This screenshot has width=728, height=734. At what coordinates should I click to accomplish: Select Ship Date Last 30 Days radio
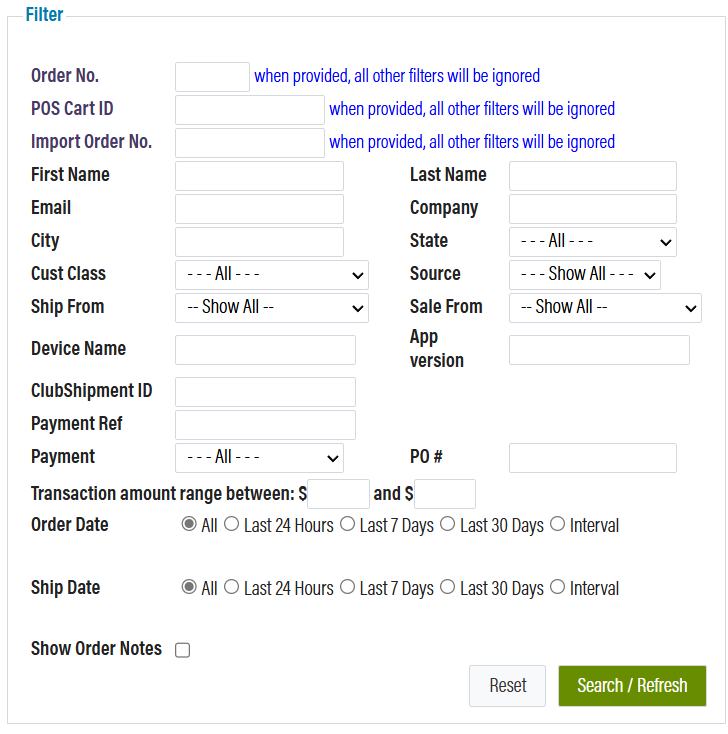[x=447, y=588]
